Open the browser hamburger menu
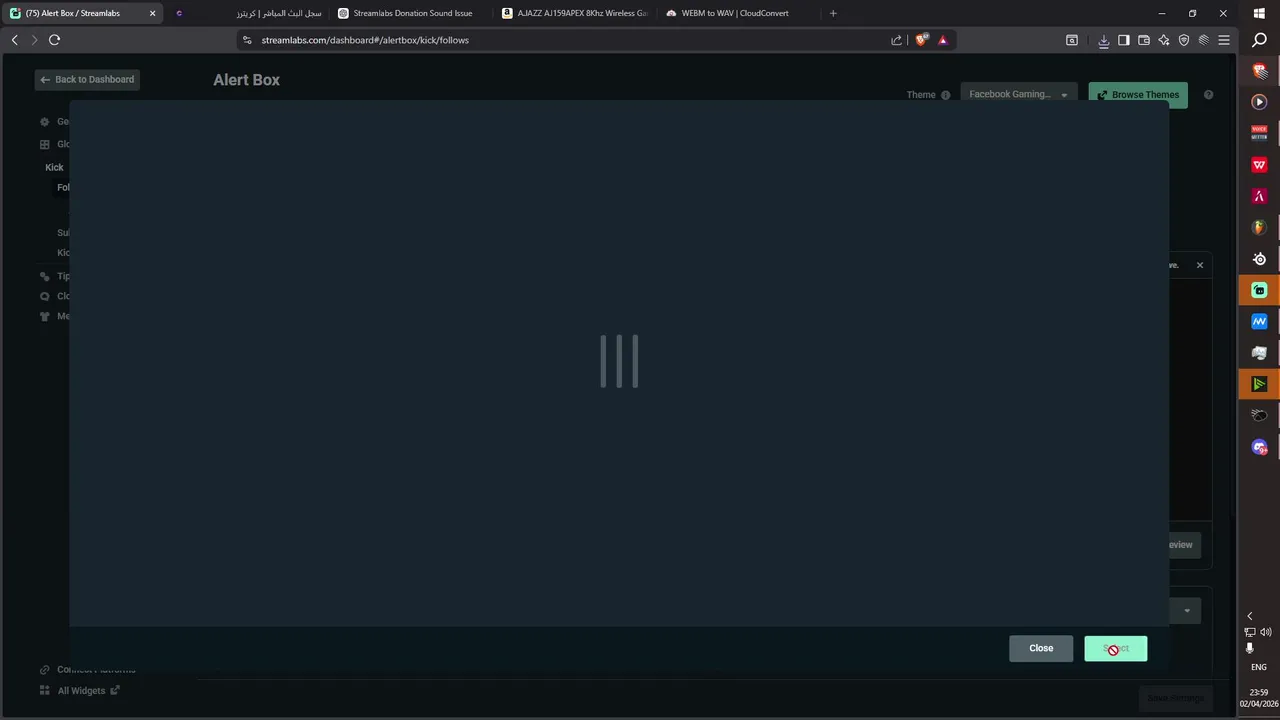The image size is (1280, 720). [1224, 40]
